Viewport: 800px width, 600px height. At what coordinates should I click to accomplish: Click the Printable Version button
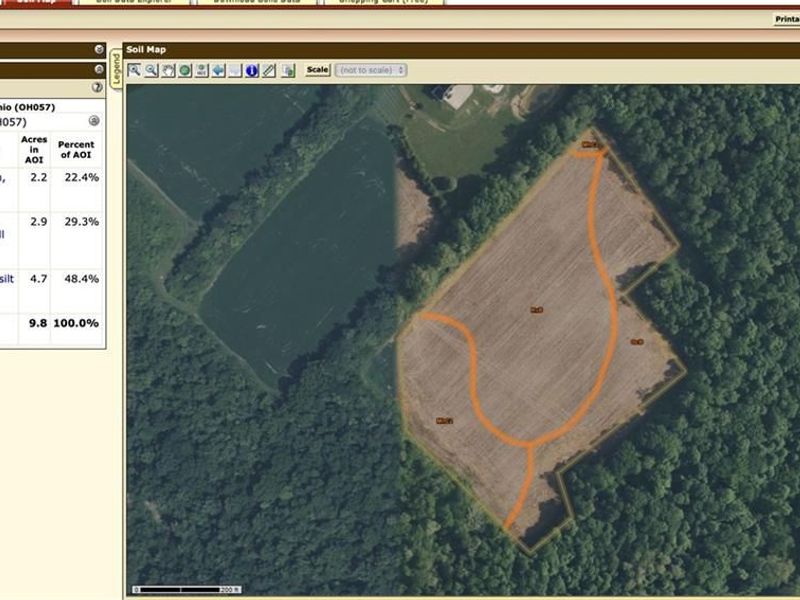pos(786,19)
